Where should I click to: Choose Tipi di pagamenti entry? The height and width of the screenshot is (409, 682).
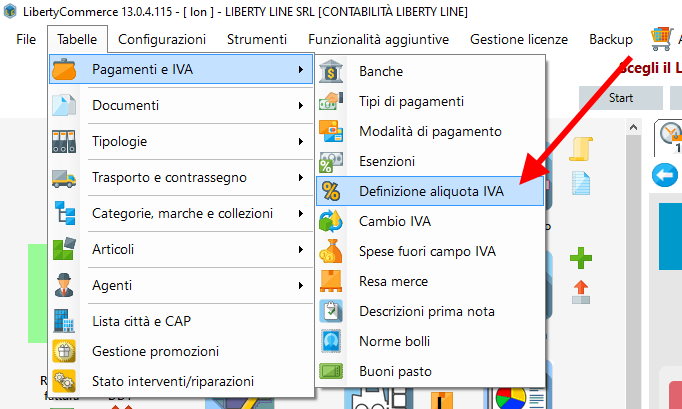[430, 101]
